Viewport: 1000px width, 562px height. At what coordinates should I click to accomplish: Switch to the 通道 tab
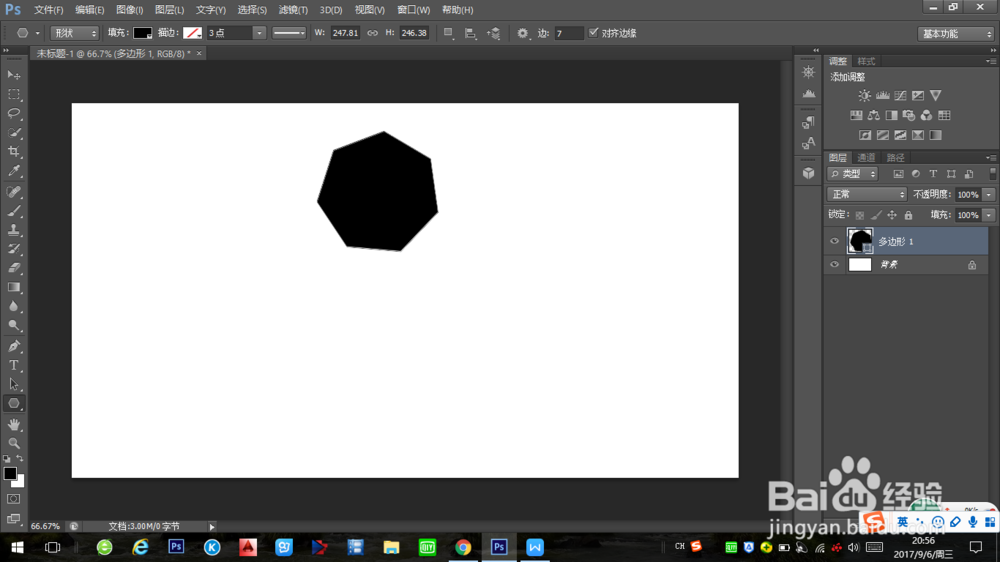tap(866, 158)
